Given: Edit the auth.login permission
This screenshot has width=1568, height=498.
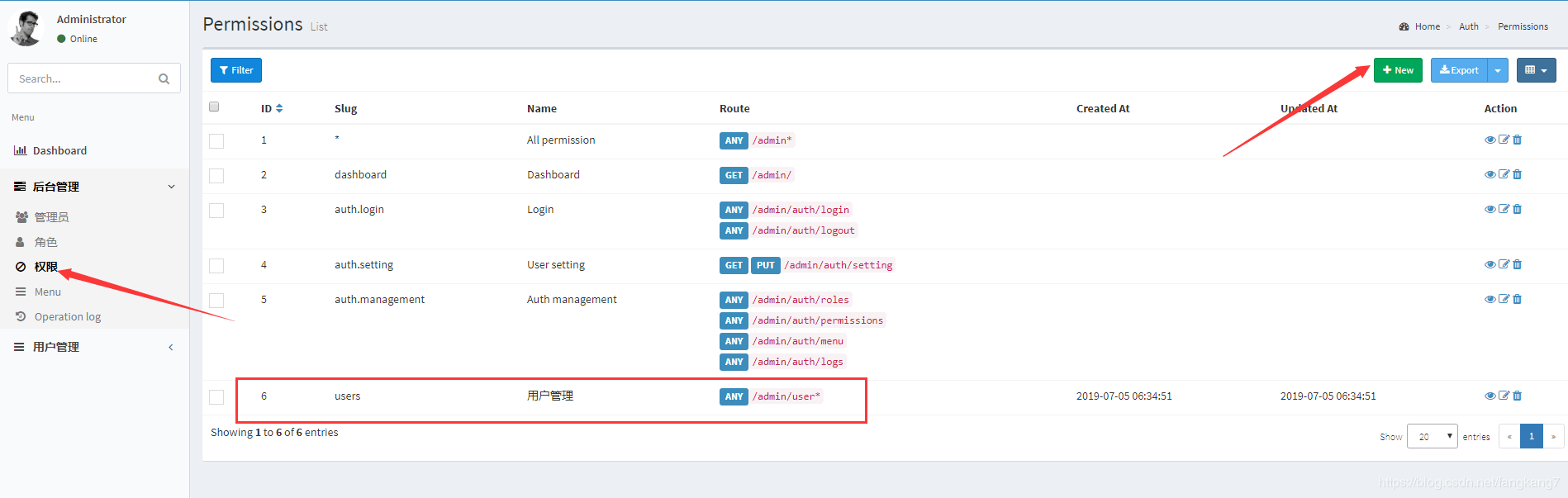Looking at the screenshot, I should (1504, 209).
